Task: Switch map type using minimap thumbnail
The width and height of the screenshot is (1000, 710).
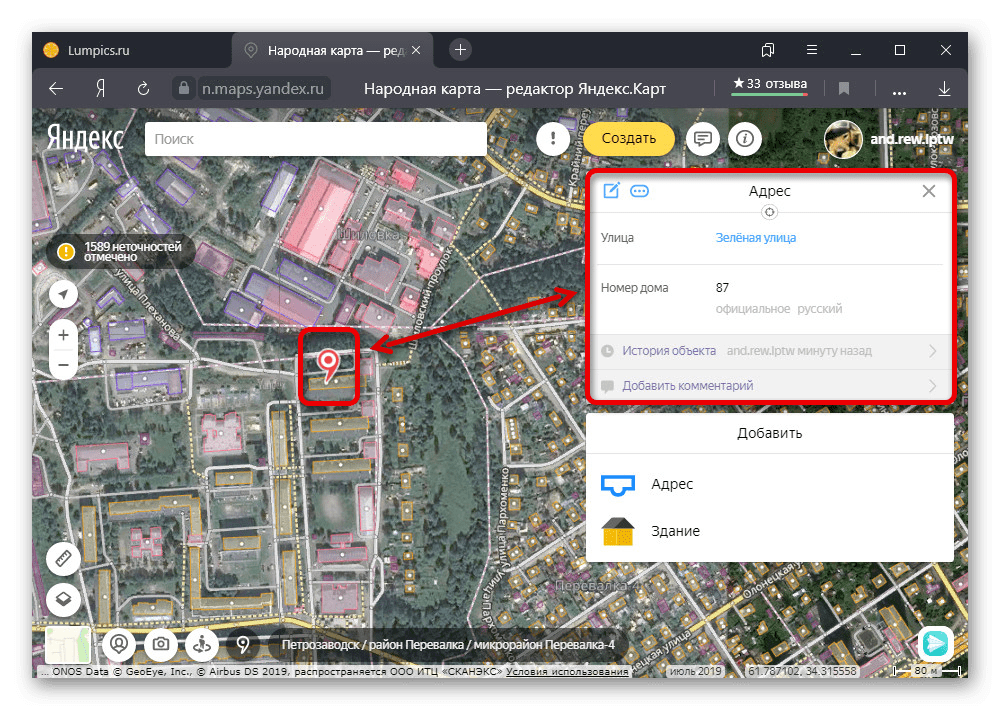Action: 68,645
